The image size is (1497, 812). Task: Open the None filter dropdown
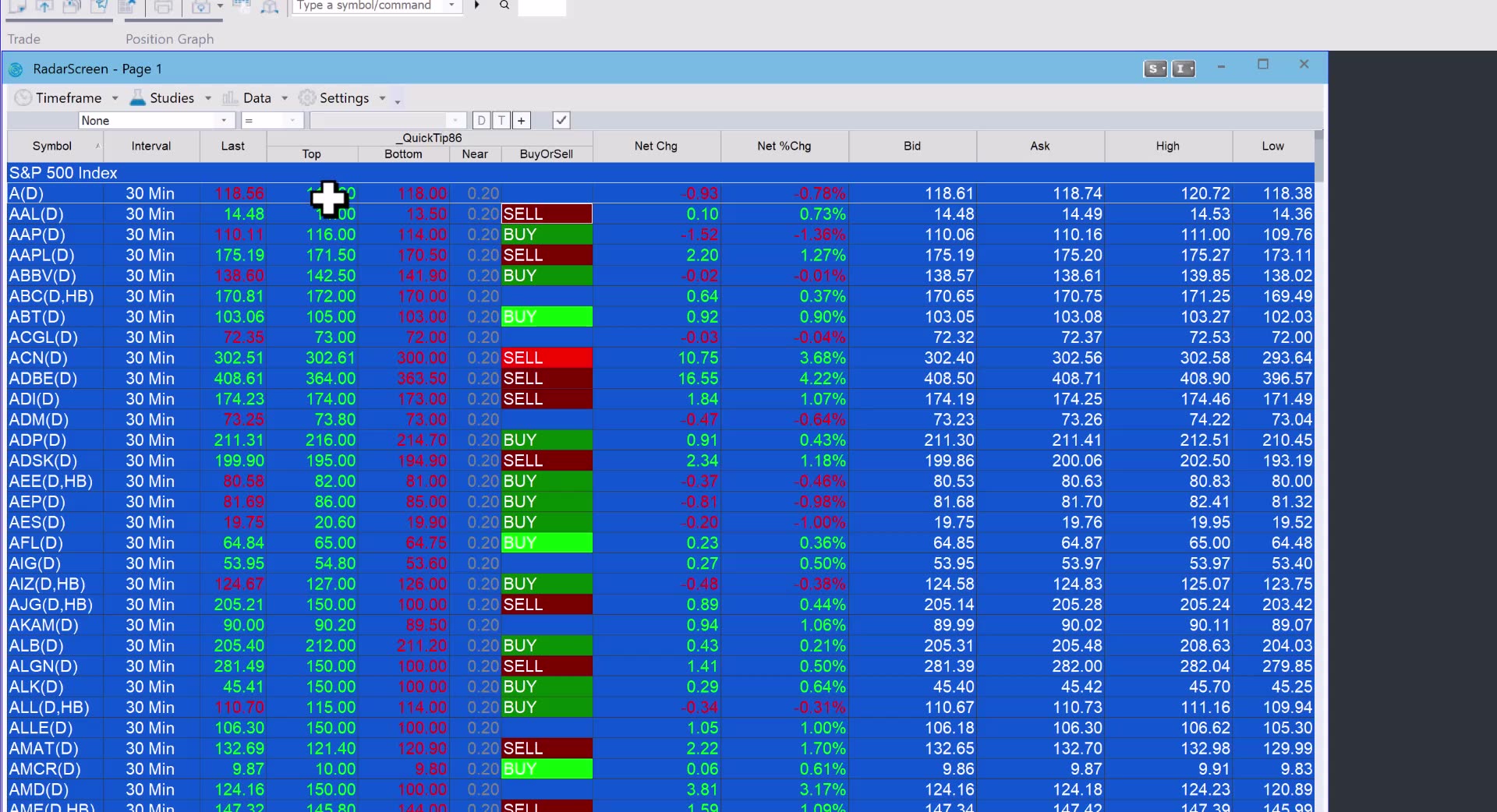coord(225,120)
